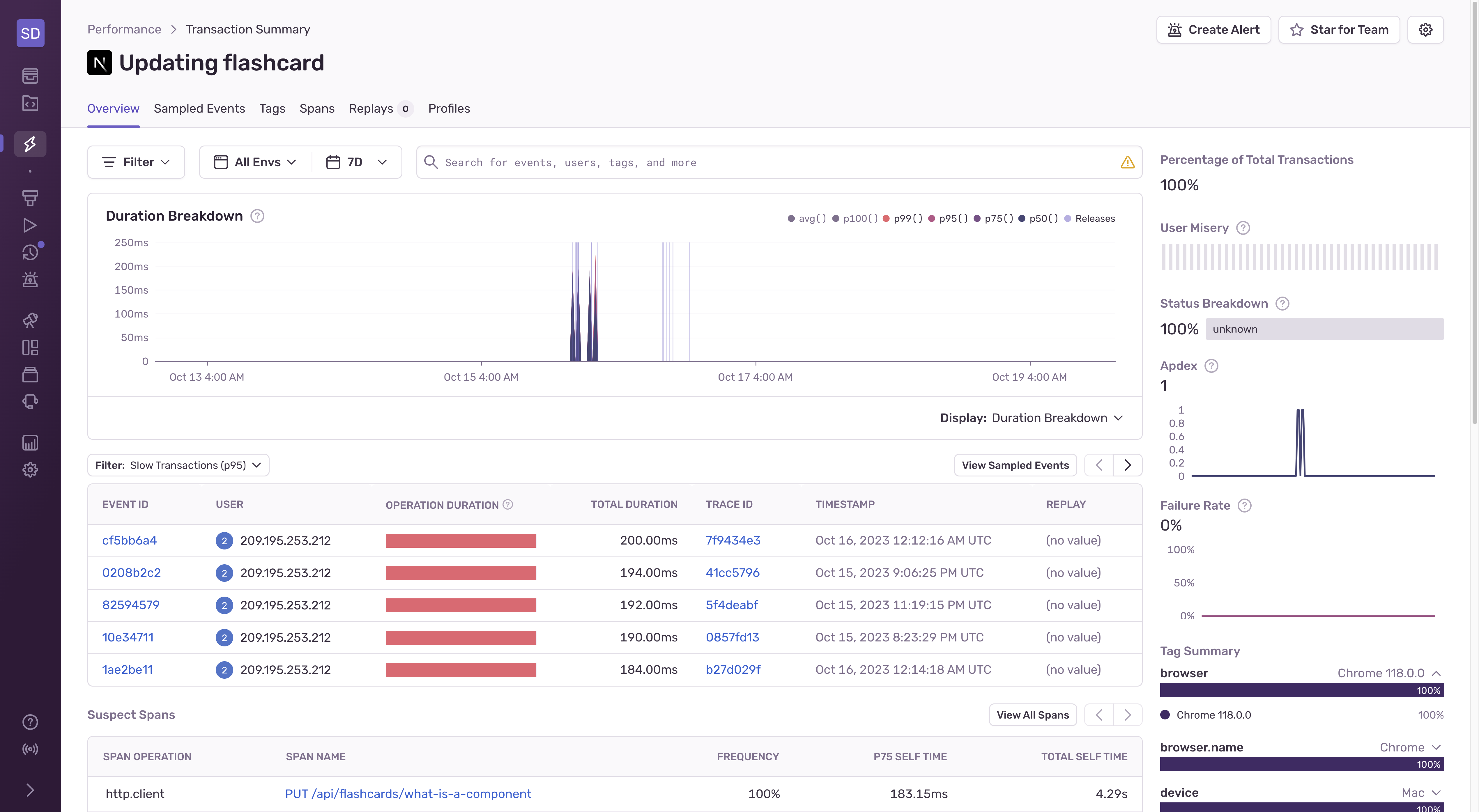Switch to the Sampled Events tab
The height and width of the screenshot is (812, 1479).
(x=199, y=109)
